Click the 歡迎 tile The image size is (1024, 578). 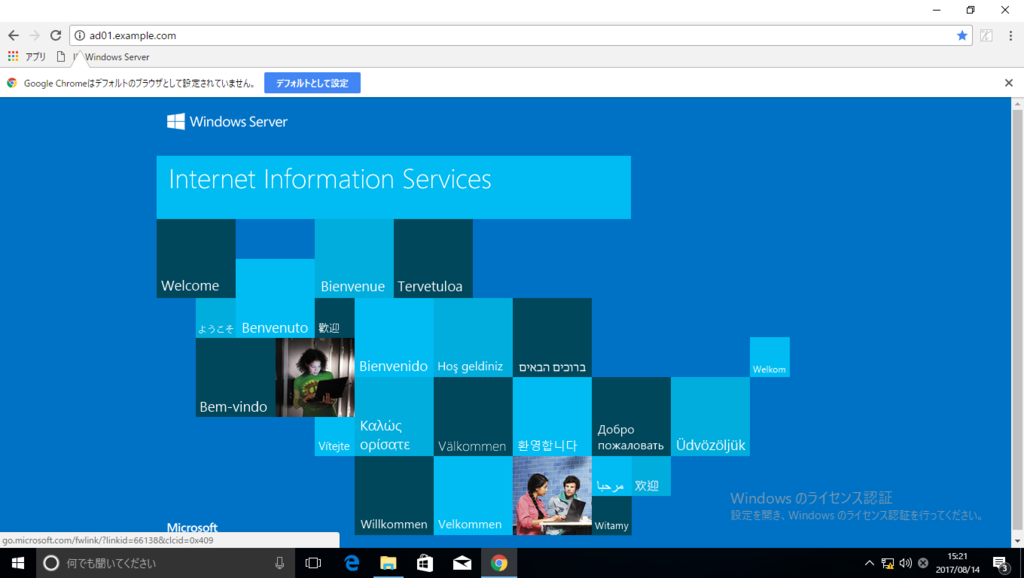tap(334, 318)
